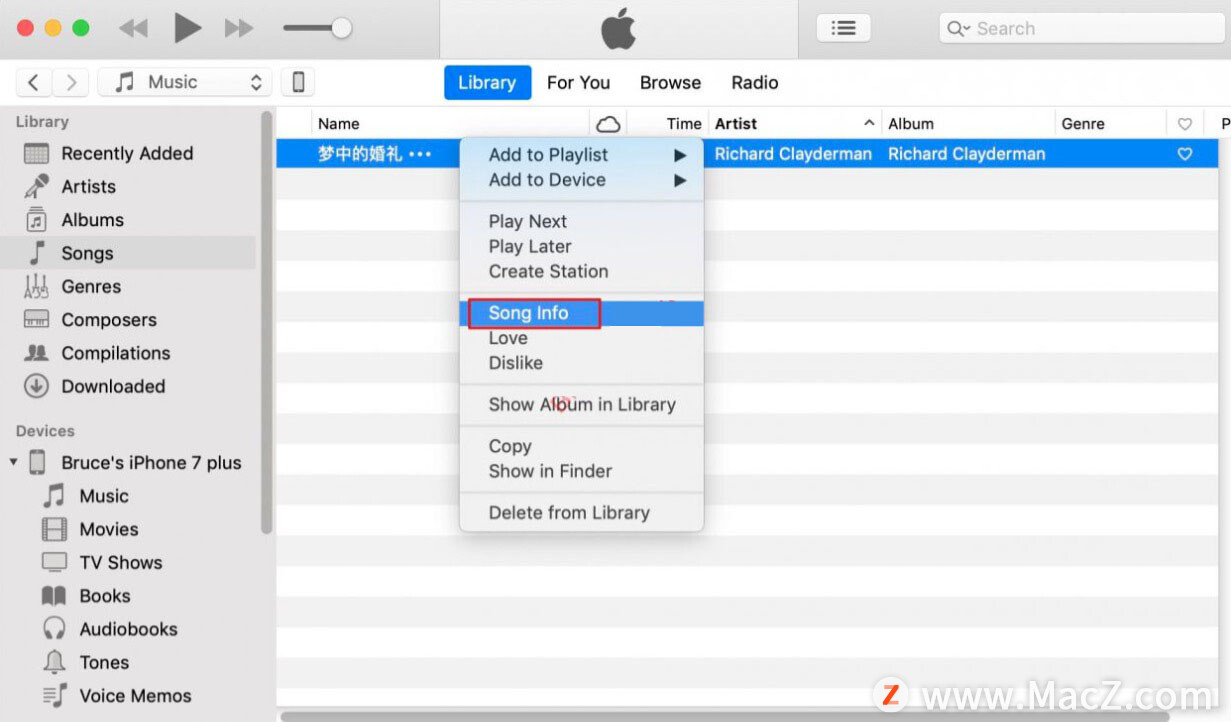Click the sidebar vertical scrollbar

(x=266, y=322)
